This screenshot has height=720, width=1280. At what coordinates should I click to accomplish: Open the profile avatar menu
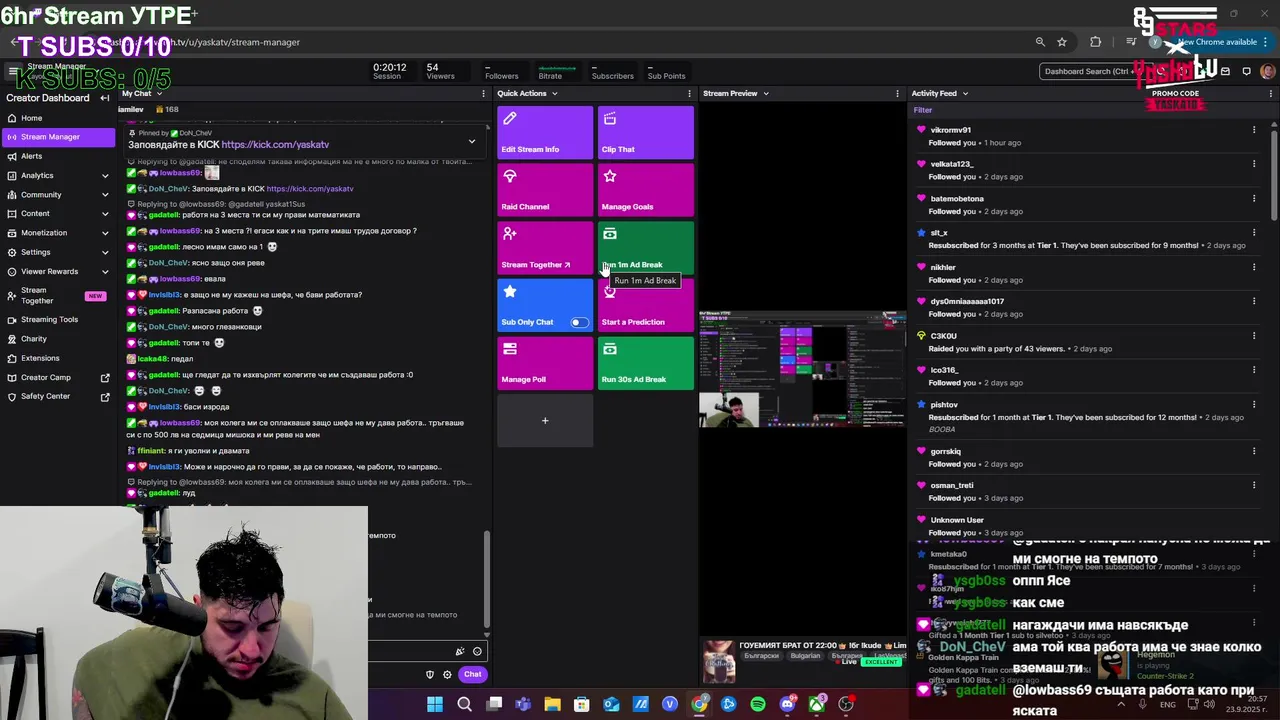1268,71
